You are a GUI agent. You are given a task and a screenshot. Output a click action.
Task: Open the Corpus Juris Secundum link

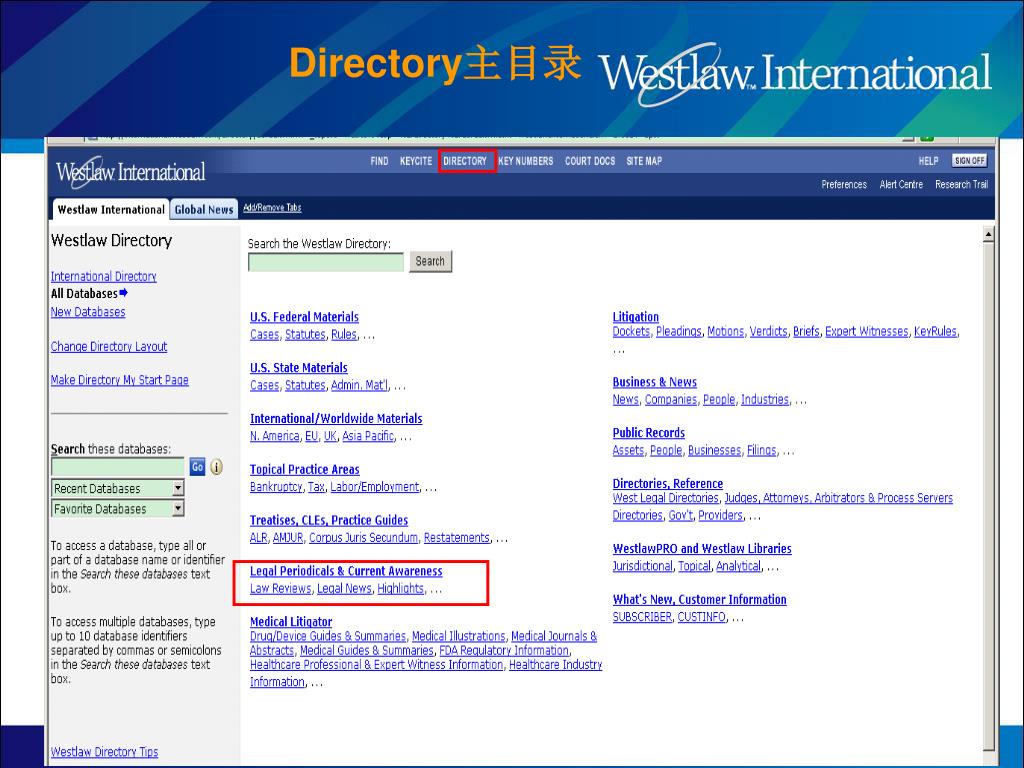[363, 538]
